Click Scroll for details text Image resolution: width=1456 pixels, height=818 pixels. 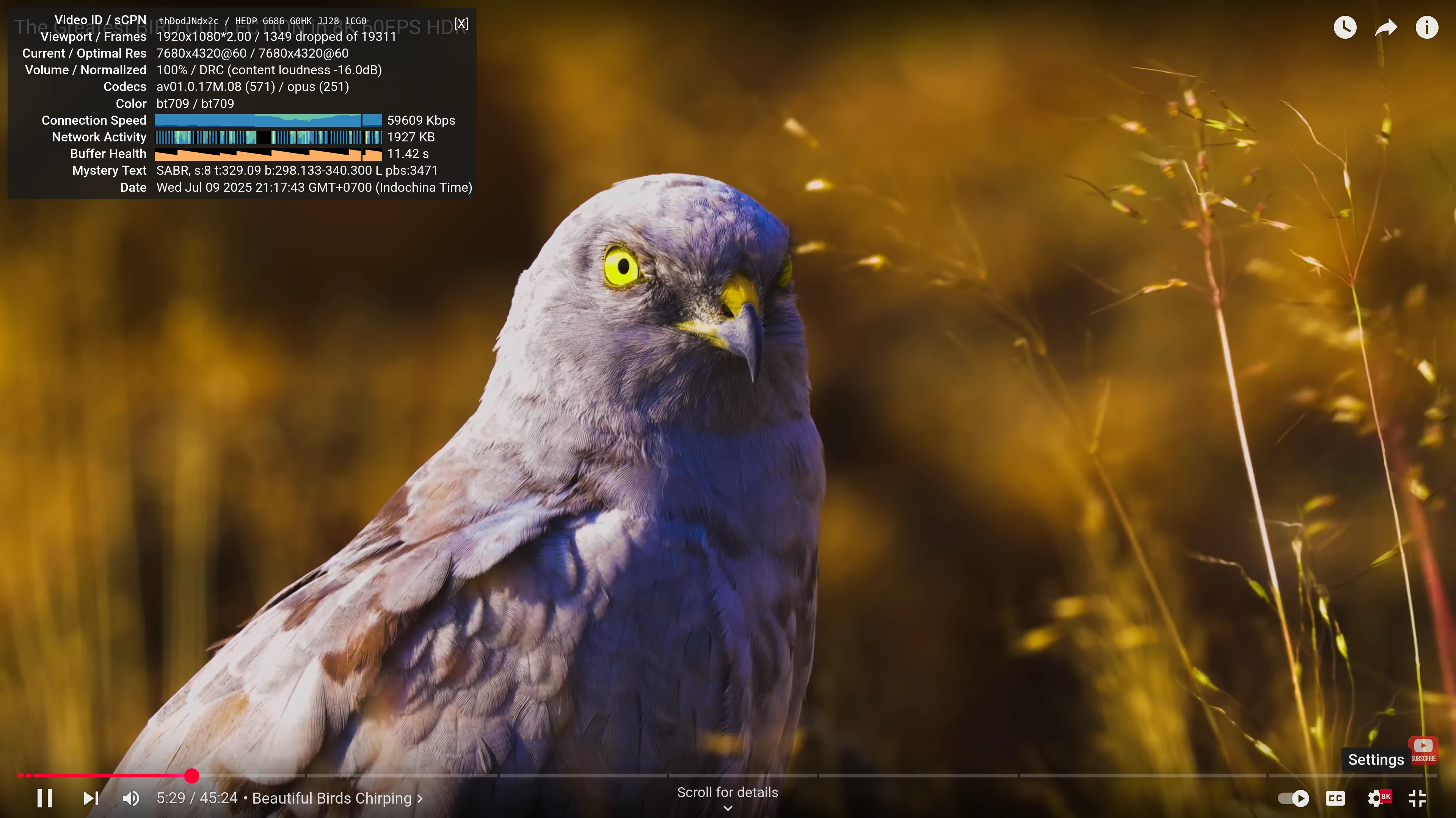pos(728,792)
